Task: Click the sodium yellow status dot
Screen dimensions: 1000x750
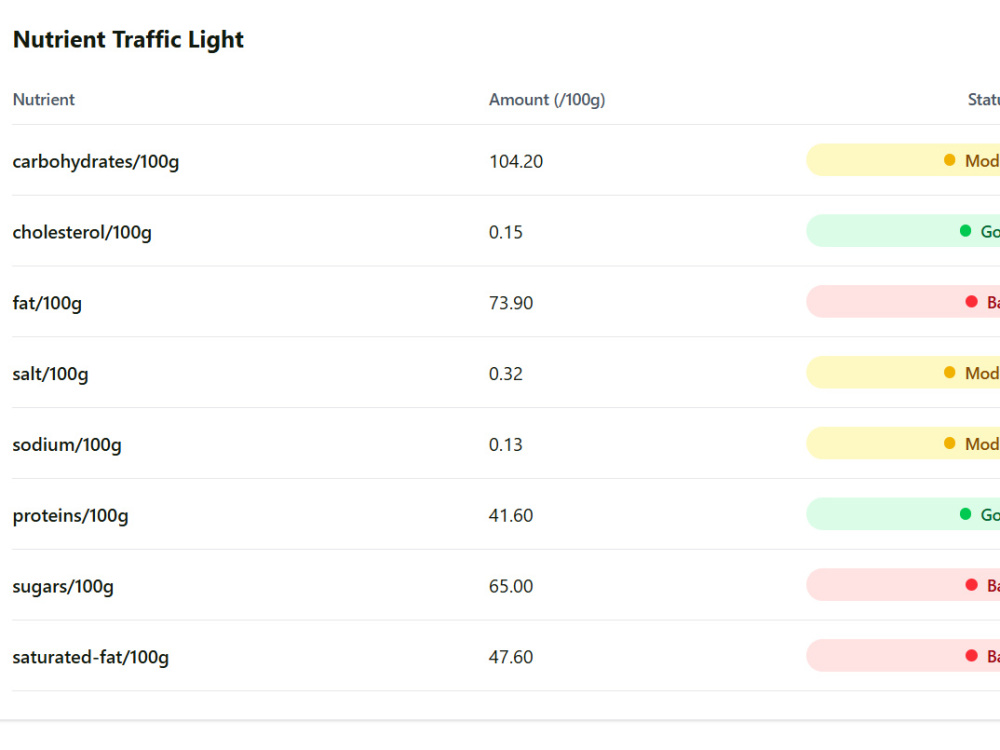Action: click(x=950, y=443)
